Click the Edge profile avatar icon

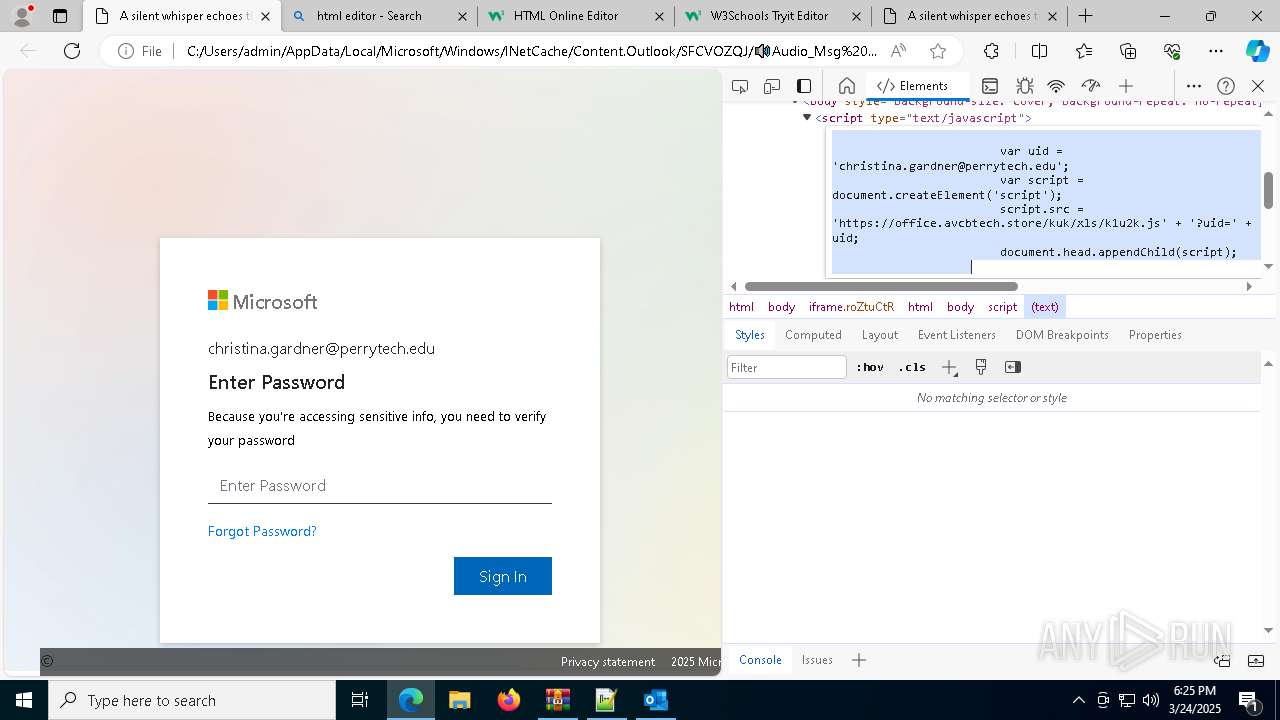(x=22, y=16)
